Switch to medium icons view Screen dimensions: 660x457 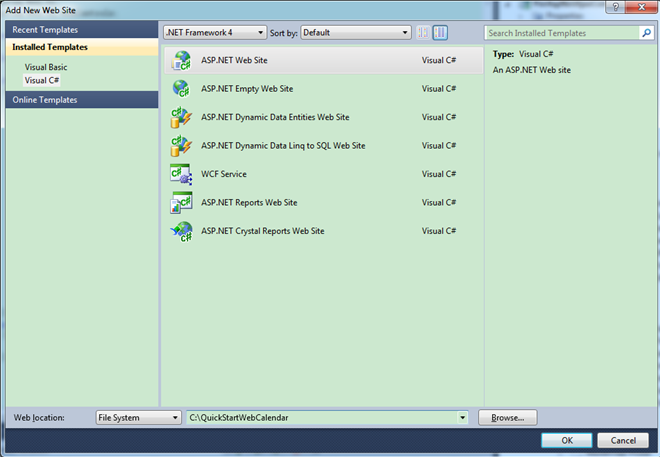[x=440, y=32]
